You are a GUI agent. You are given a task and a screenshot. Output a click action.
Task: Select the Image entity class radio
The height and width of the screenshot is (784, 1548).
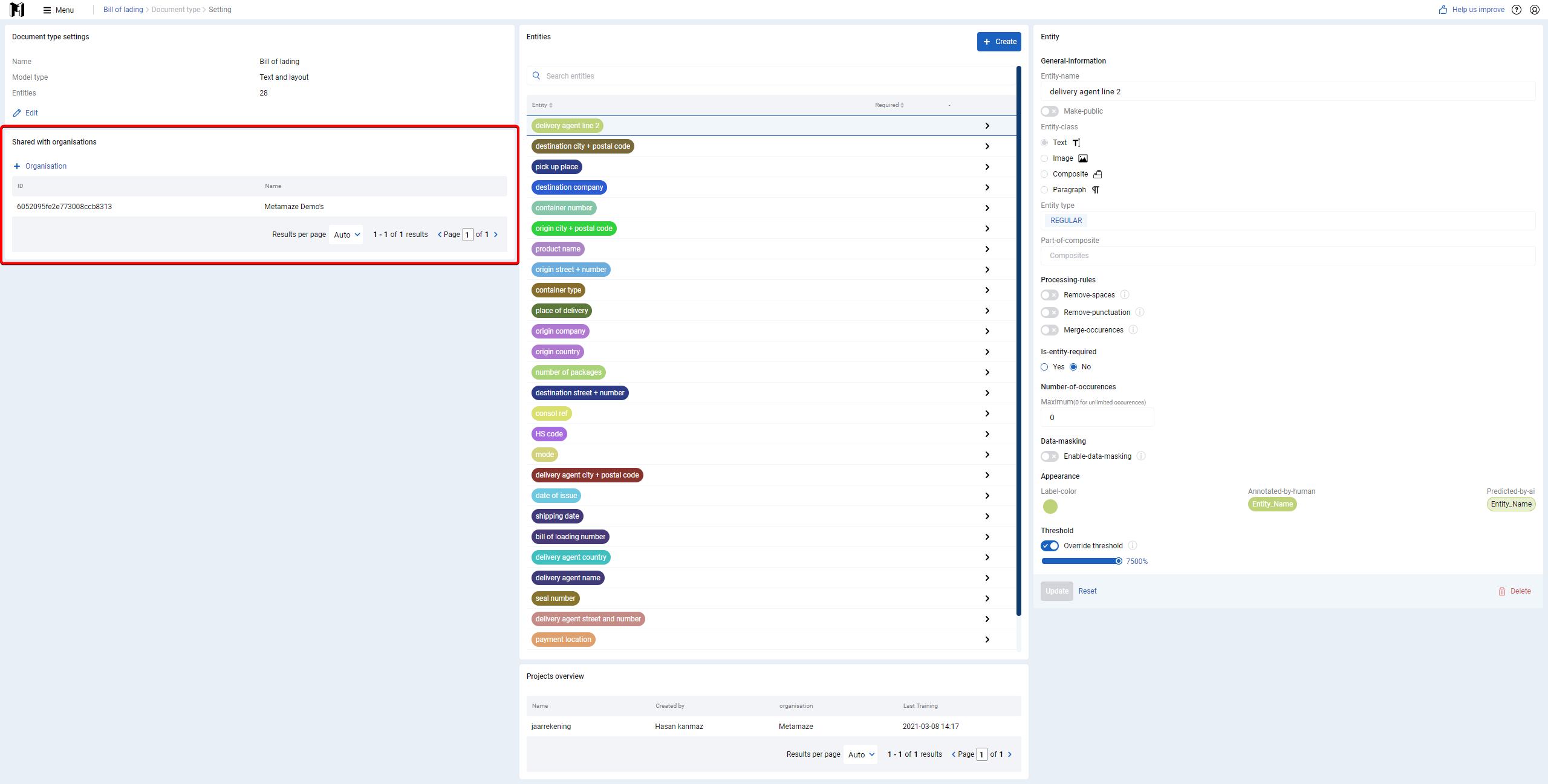click(x=1044, y=158)
